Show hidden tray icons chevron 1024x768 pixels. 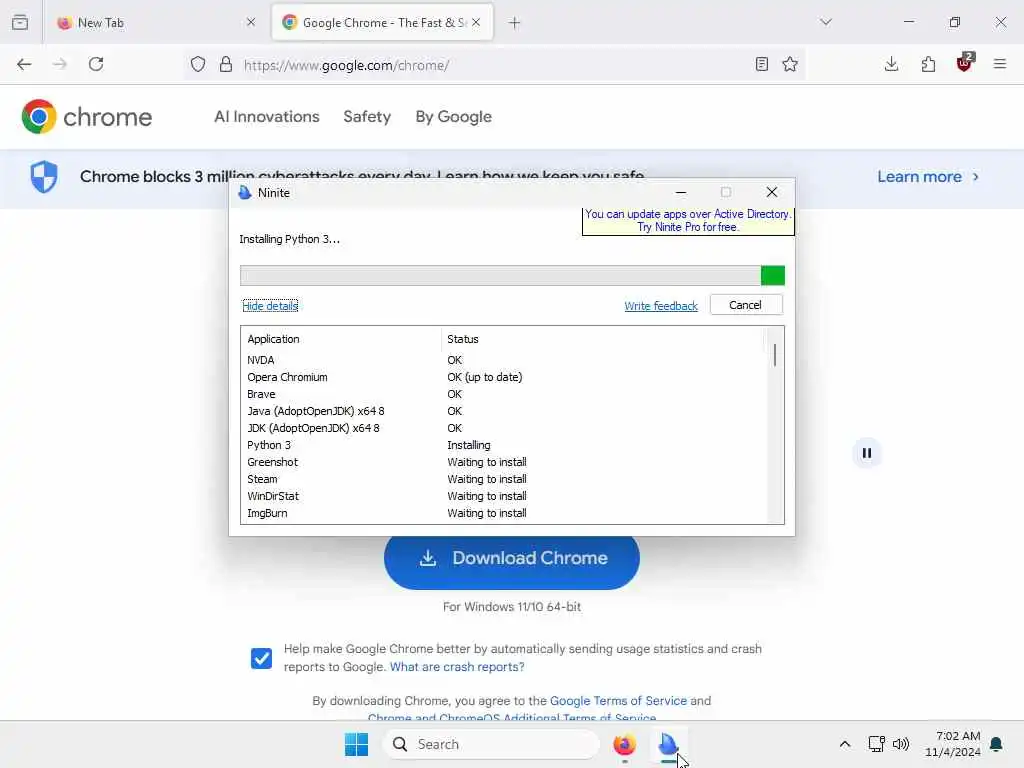point(844,744)
